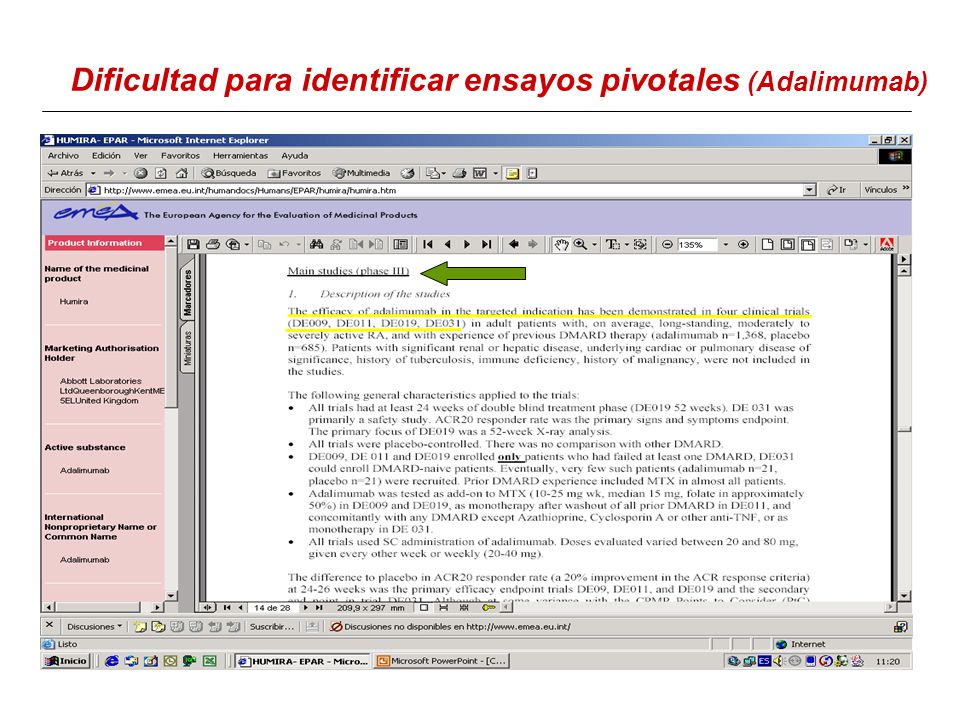Set Actual Size page view
This screenshot has width=960, height=720.
point(767,244)
